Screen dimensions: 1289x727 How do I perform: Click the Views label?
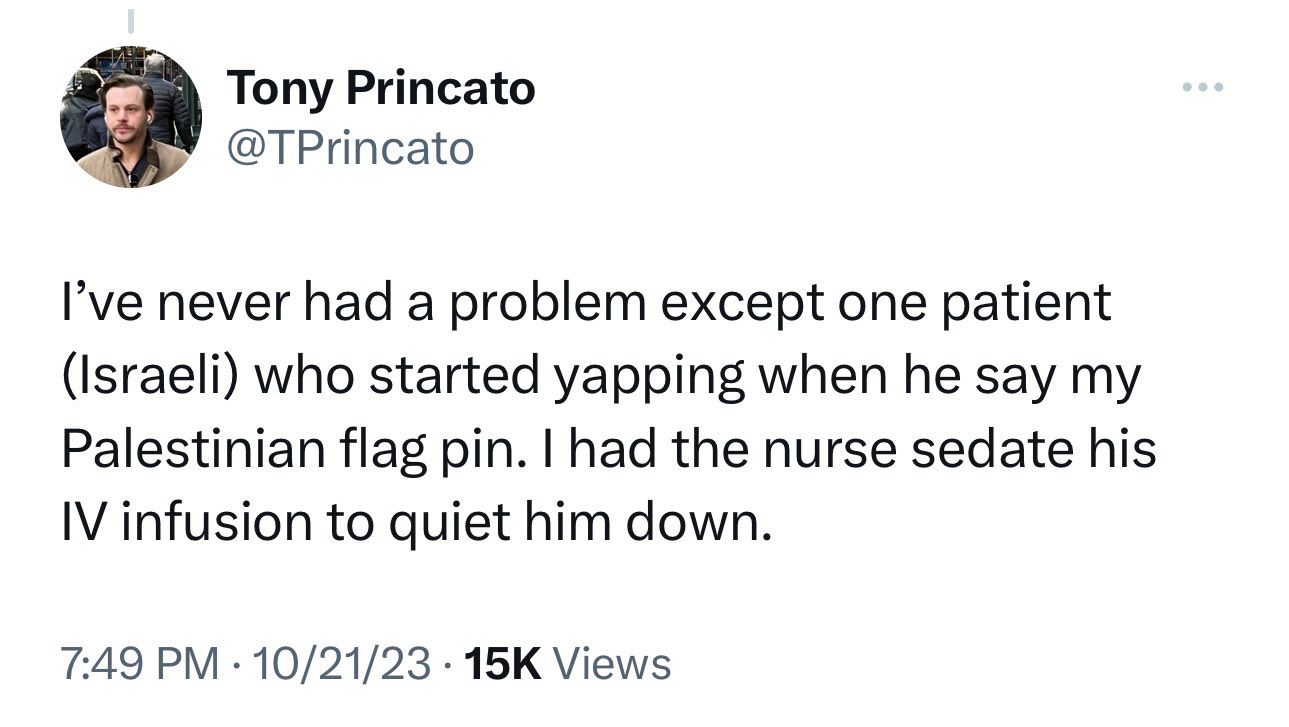pos(611,663)
